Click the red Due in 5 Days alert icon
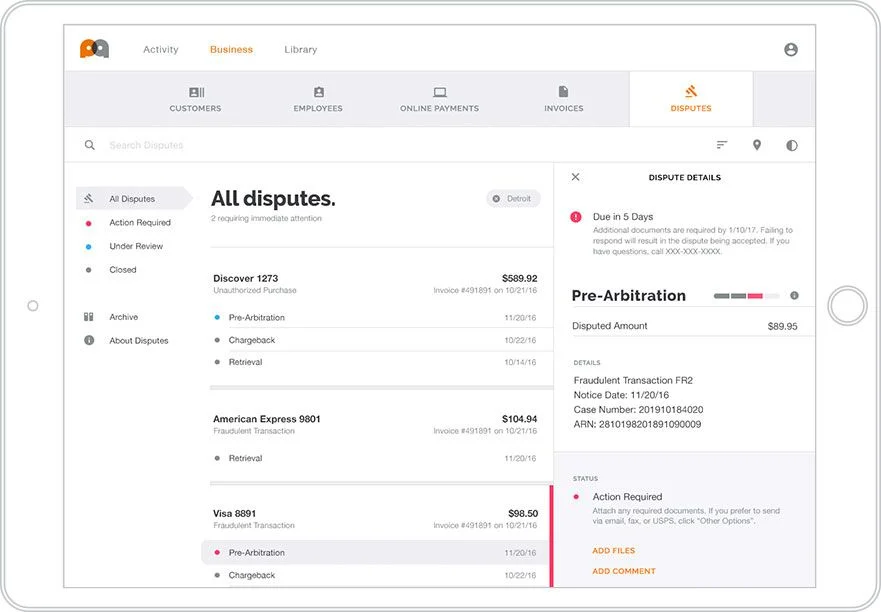This screenshot has width=881, height=612. 576,217
